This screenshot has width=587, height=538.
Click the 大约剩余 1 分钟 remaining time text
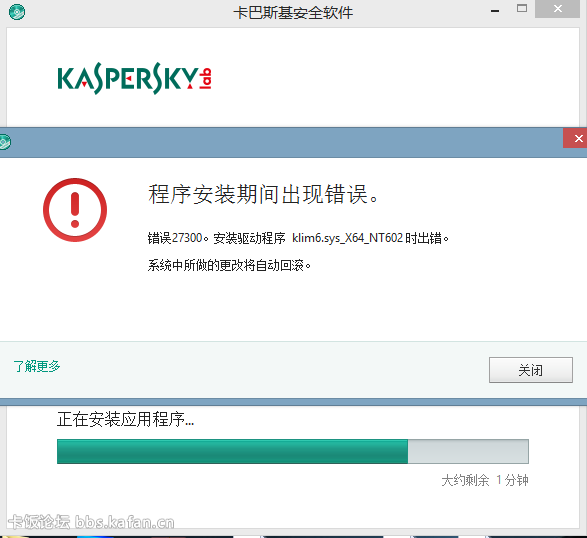(485, 480)
